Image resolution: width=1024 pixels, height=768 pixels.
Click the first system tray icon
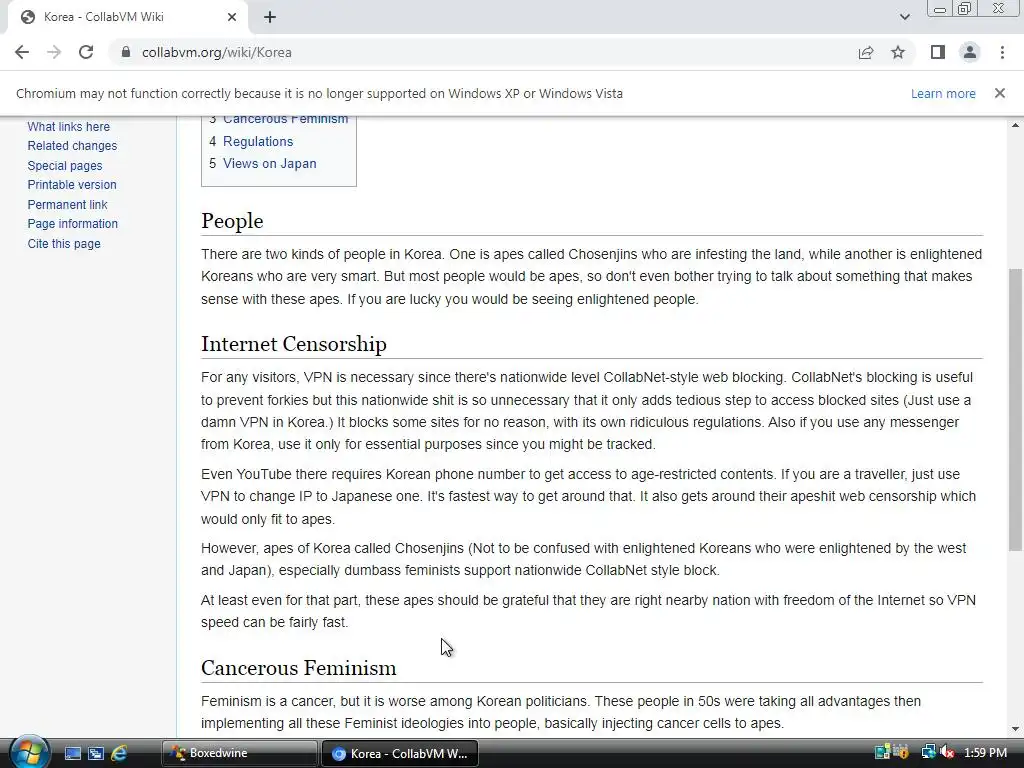point(882,752)
